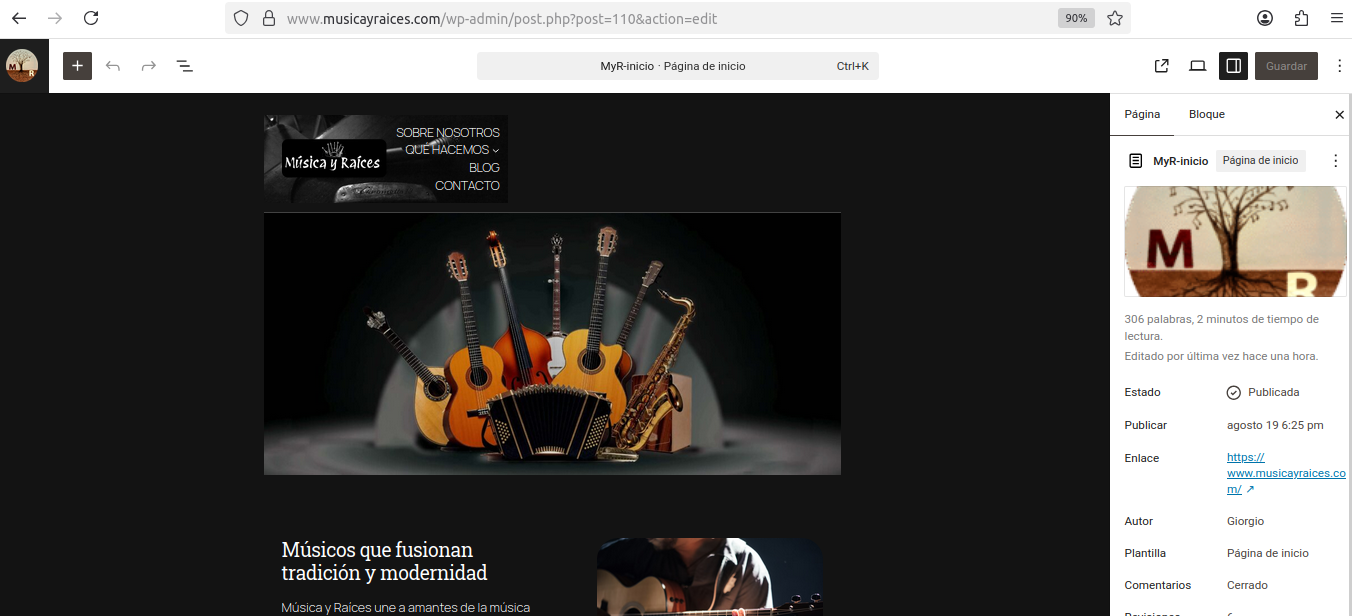This screenshot has width=1352, height=616.
Task: Reload the browser page
Action: (x=91, y=18)
